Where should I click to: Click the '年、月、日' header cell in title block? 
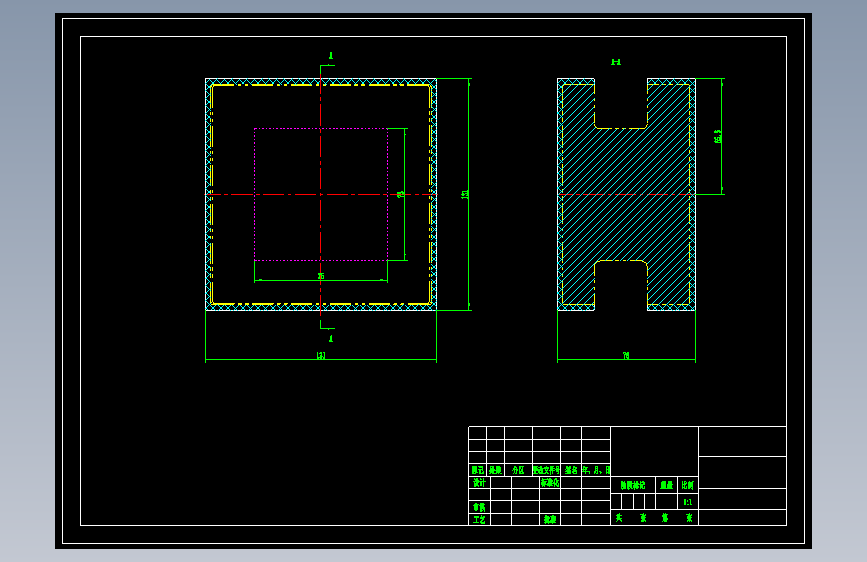coord(596,470)
